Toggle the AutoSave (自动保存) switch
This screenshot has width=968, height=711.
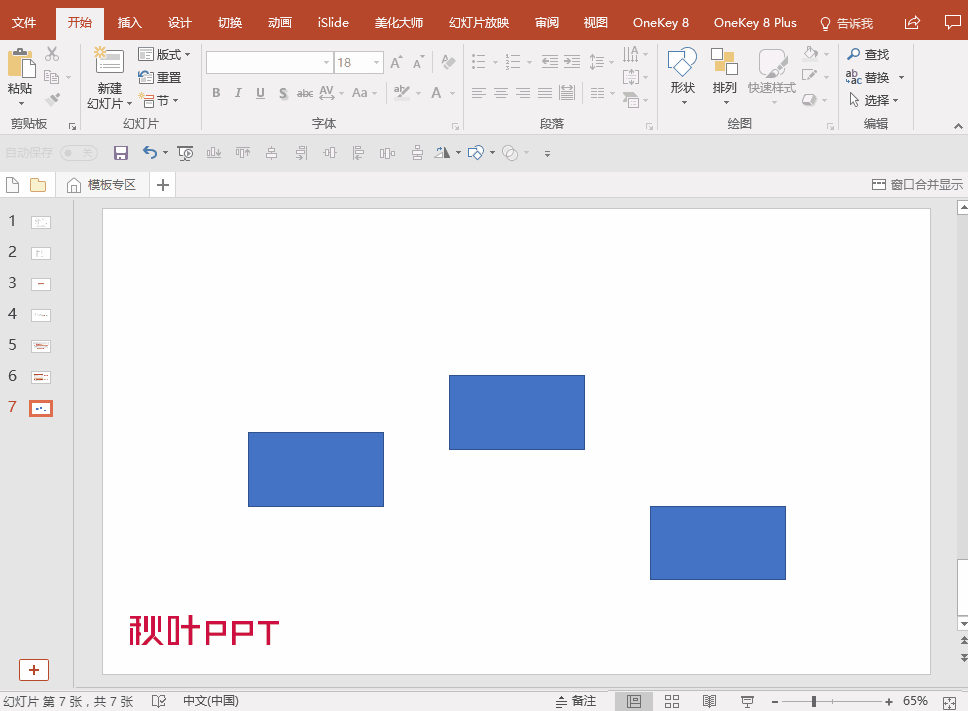(78, 153)
